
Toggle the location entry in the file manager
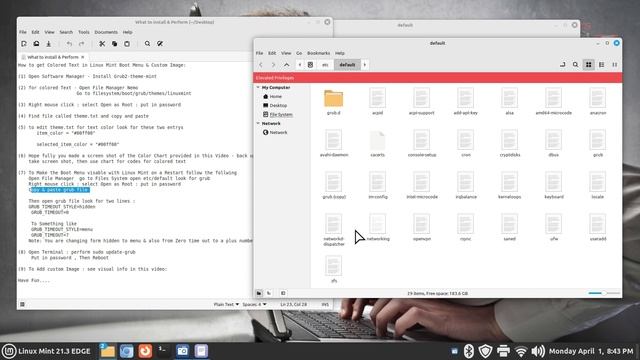[x=562, y=65]
